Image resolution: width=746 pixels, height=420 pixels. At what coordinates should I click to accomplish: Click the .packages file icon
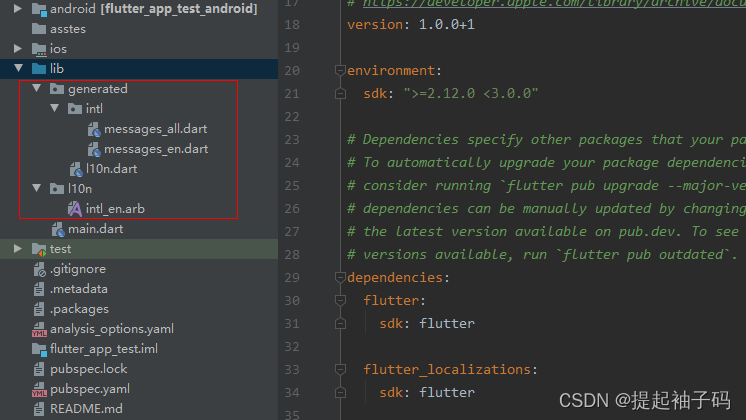pos(39,309)
